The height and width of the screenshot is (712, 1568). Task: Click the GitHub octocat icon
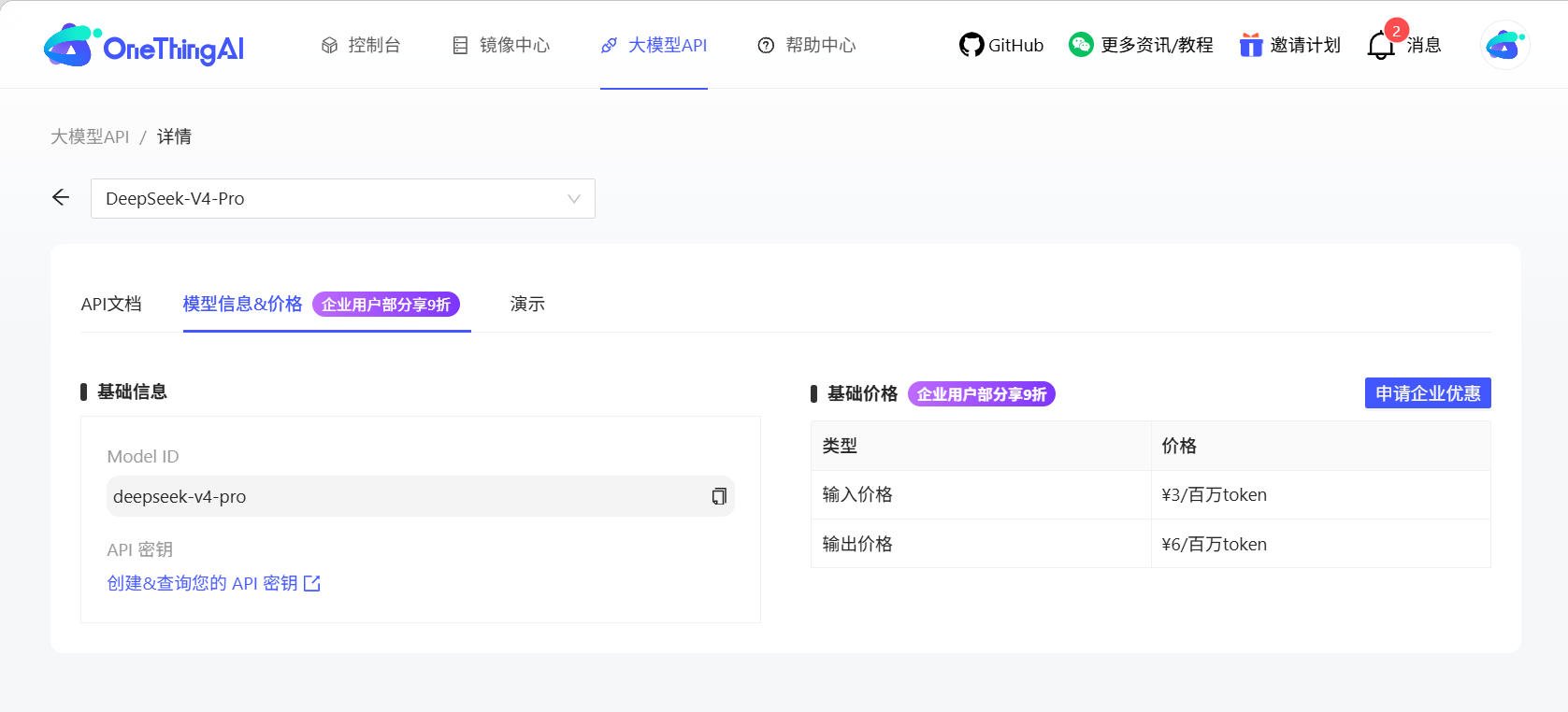(x=971, y=45)
